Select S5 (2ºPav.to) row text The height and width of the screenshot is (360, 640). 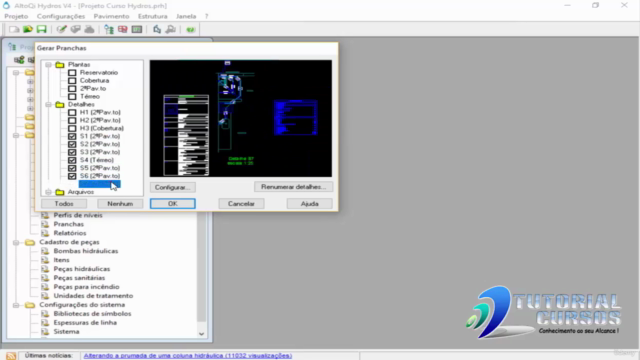tap(100, 168)
